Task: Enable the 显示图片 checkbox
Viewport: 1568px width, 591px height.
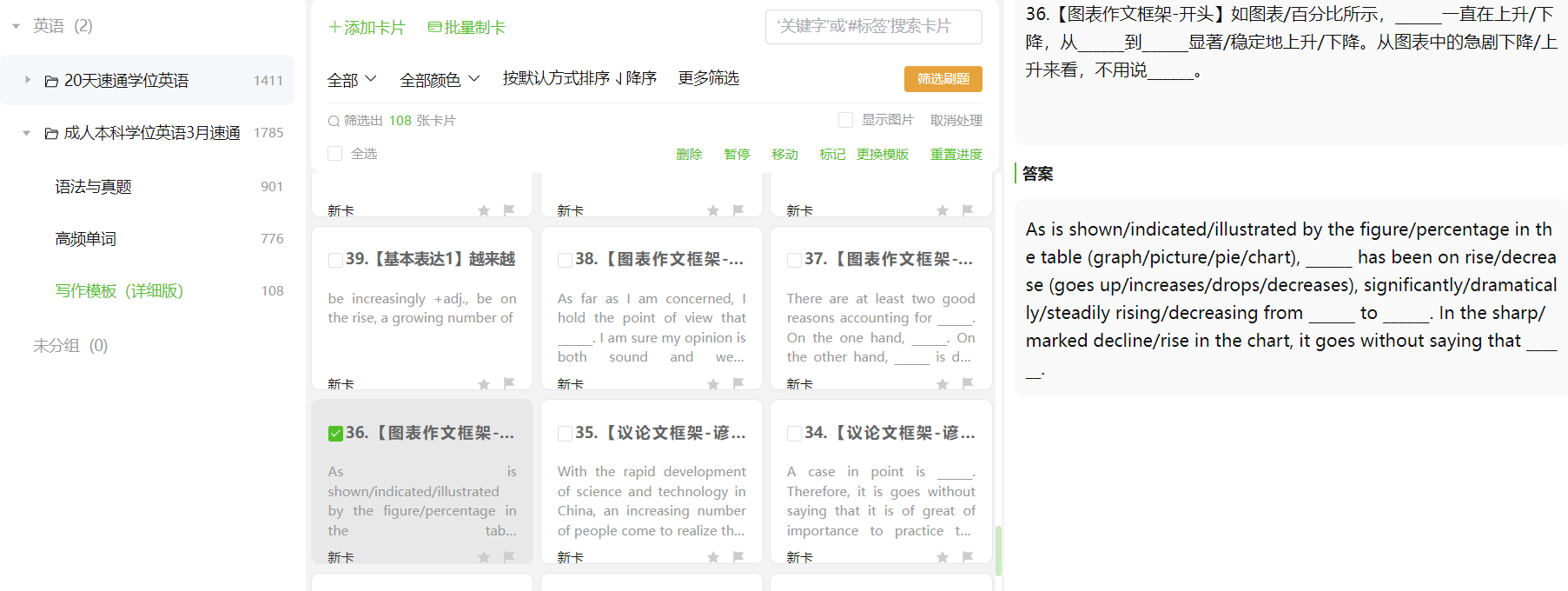Action: pyautogui.click(x=845, y=120)
